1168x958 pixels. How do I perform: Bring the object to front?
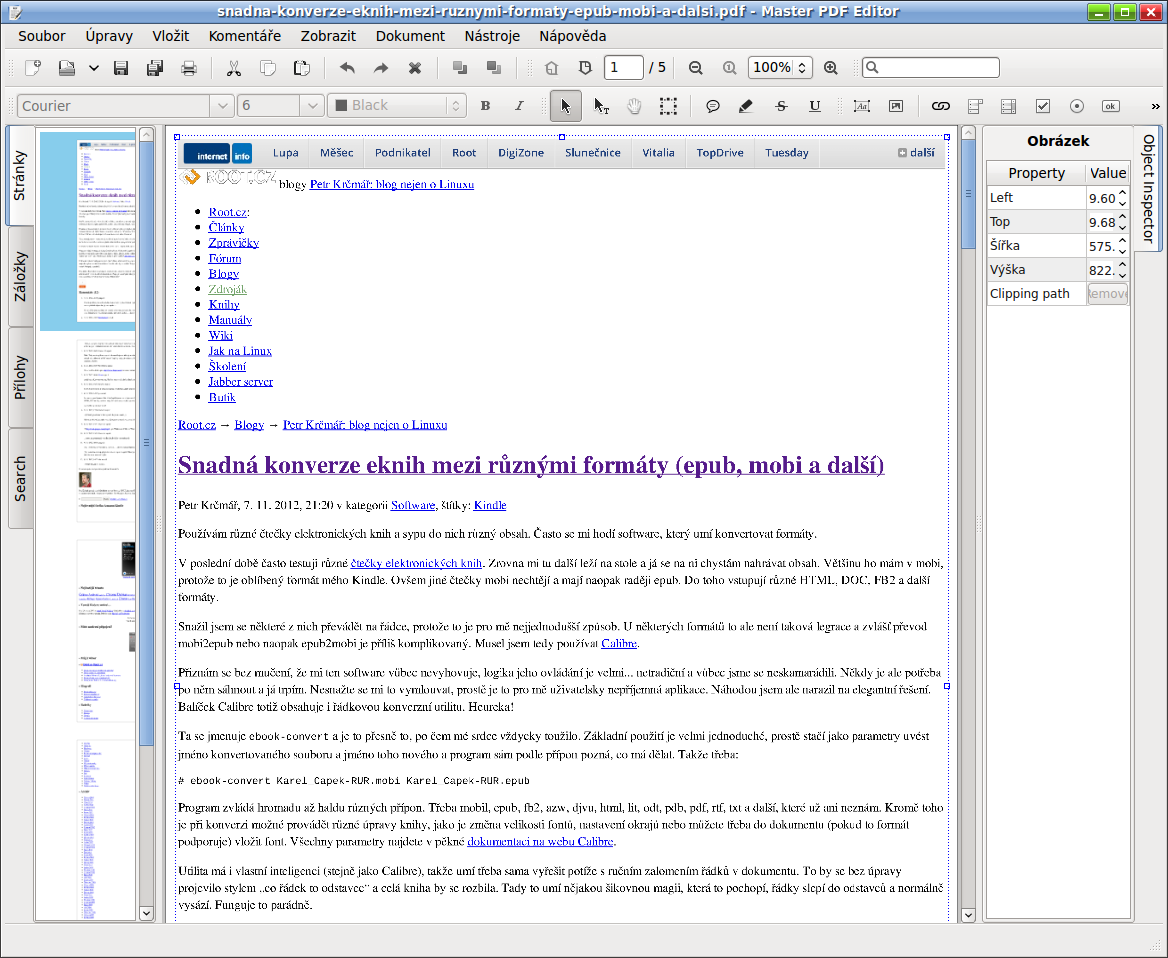pyautogui.click(x=460, y=68)
